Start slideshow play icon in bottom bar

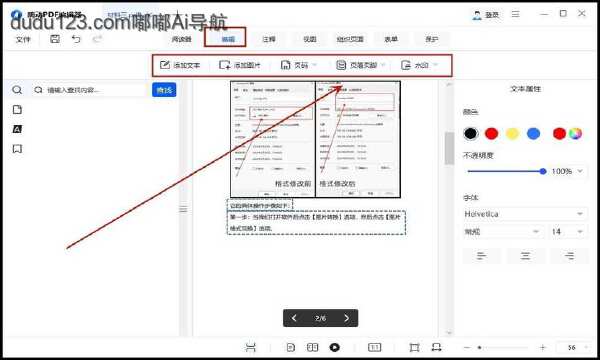tap(334, 347)
